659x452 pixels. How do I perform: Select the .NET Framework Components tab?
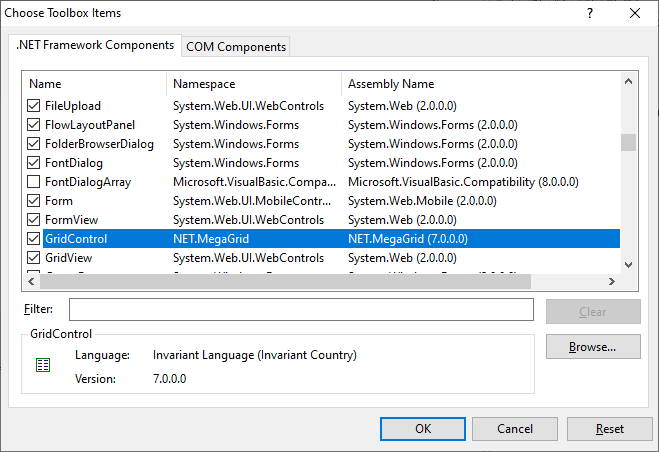[x=94, y=45]
